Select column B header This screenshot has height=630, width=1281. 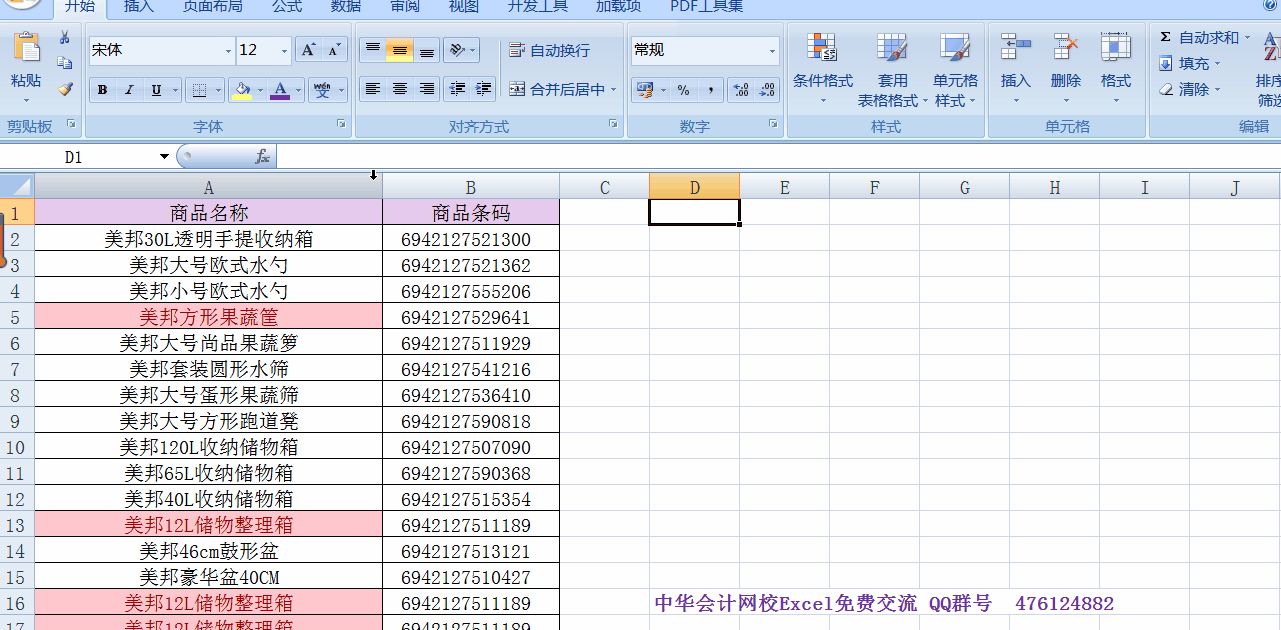[471, 187]
